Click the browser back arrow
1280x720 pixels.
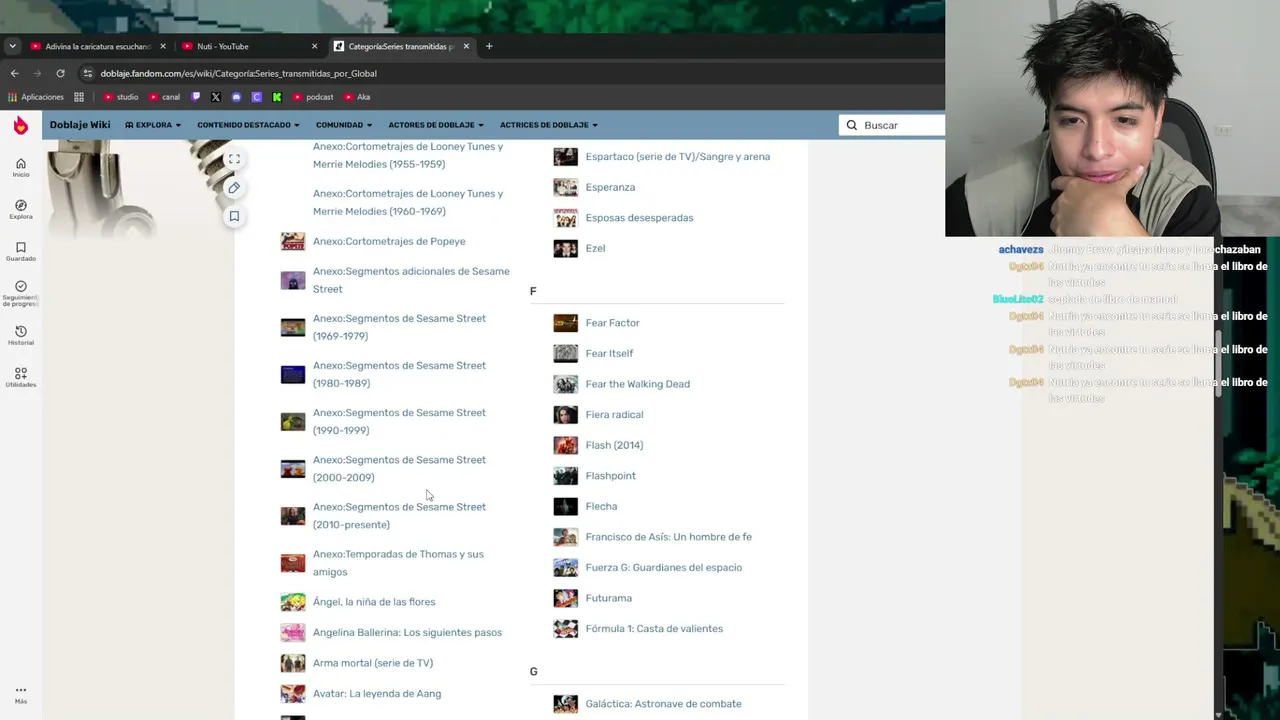[x=14, y=73]
